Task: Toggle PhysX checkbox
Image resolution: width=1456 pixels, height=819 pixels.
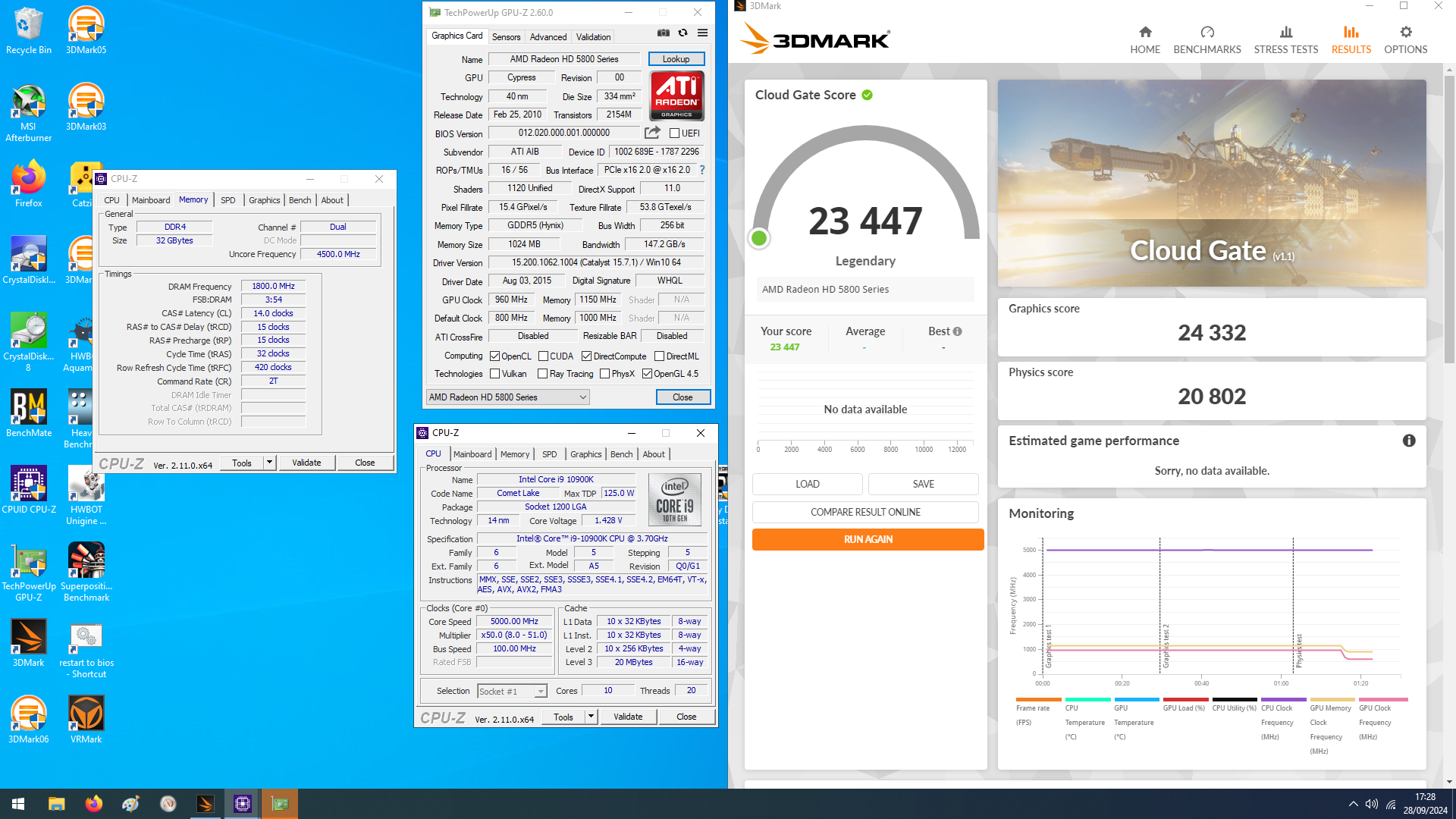Action: click(605, 374)
